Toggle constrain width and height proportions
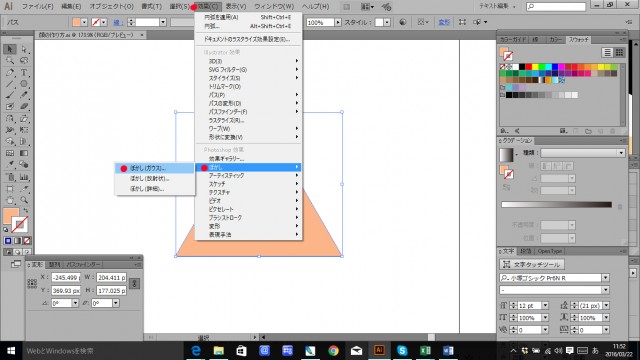640x360 pixels. tap(134, 283)
